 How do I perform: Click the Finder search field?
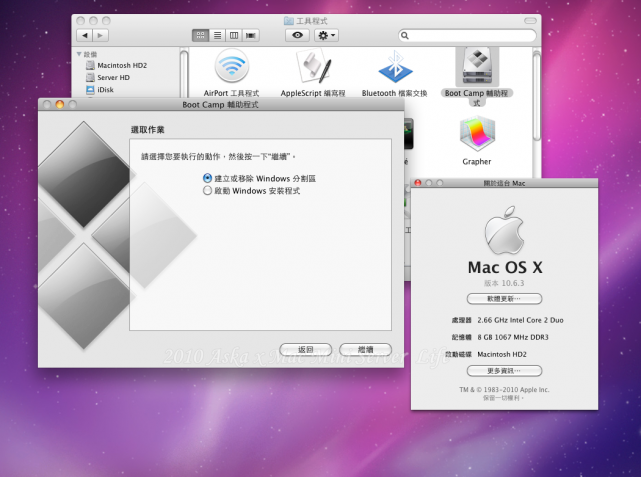tap(467, 36)
